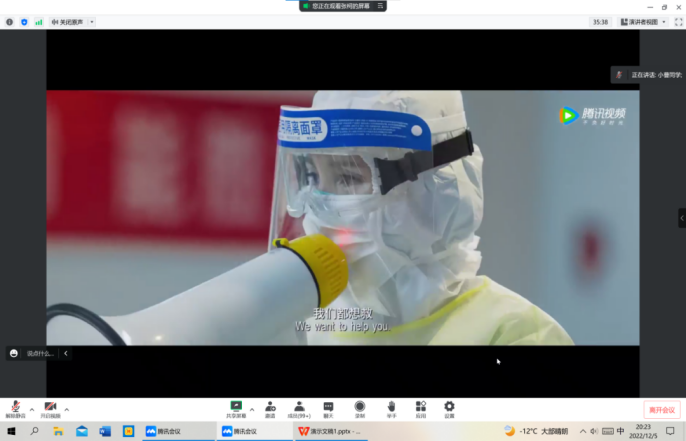Viewport: 686px width, 441px height.
Task: Open the speaker view (演讲者视图) dropdown
Action: click(643, 22)
